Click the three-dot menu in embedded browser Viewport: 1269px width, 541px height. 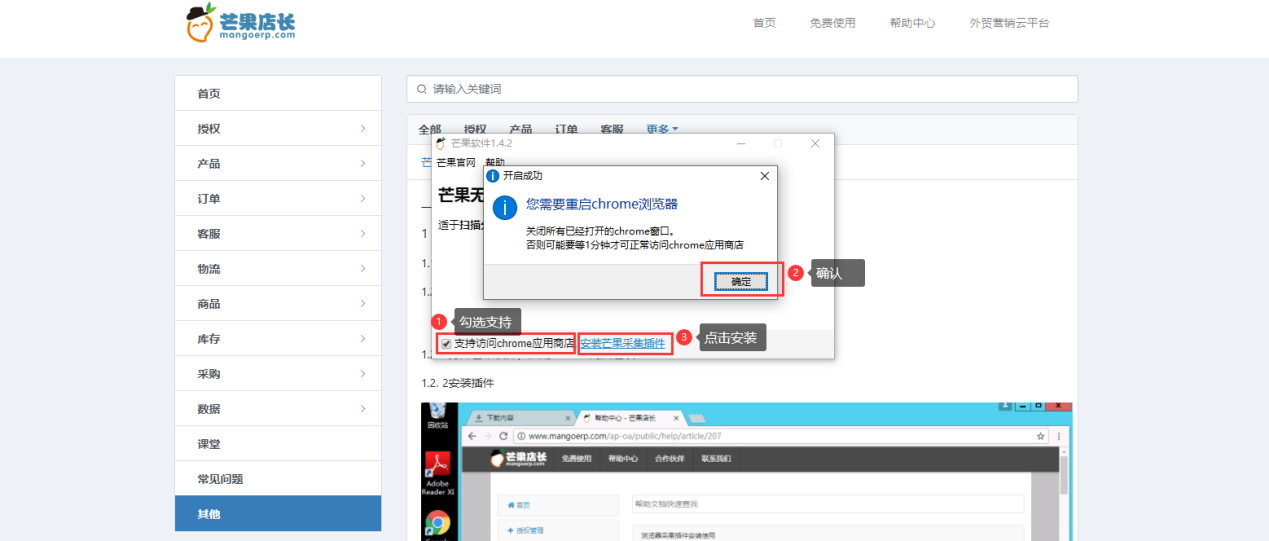pyautogui.click(x=1058, y=437)
